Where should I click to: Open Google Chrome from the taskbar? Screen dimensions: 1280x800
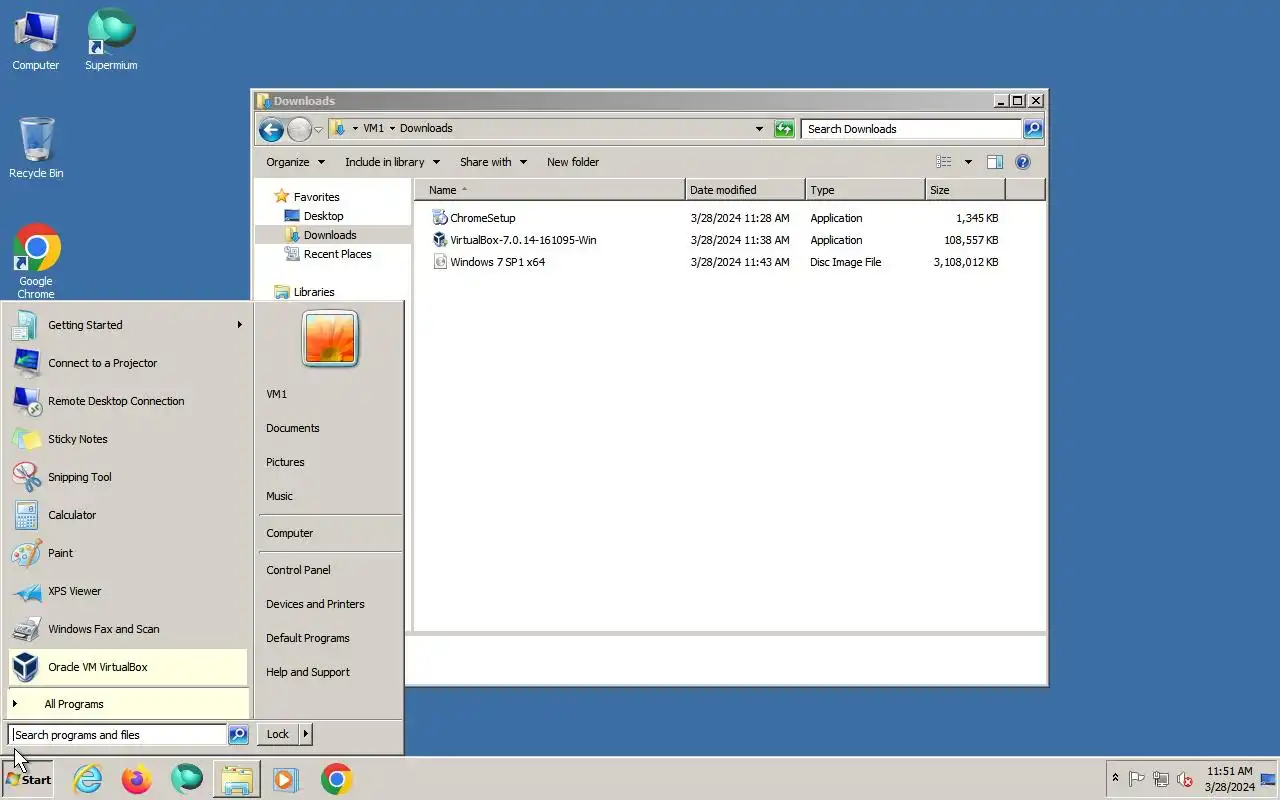point(337,779)
